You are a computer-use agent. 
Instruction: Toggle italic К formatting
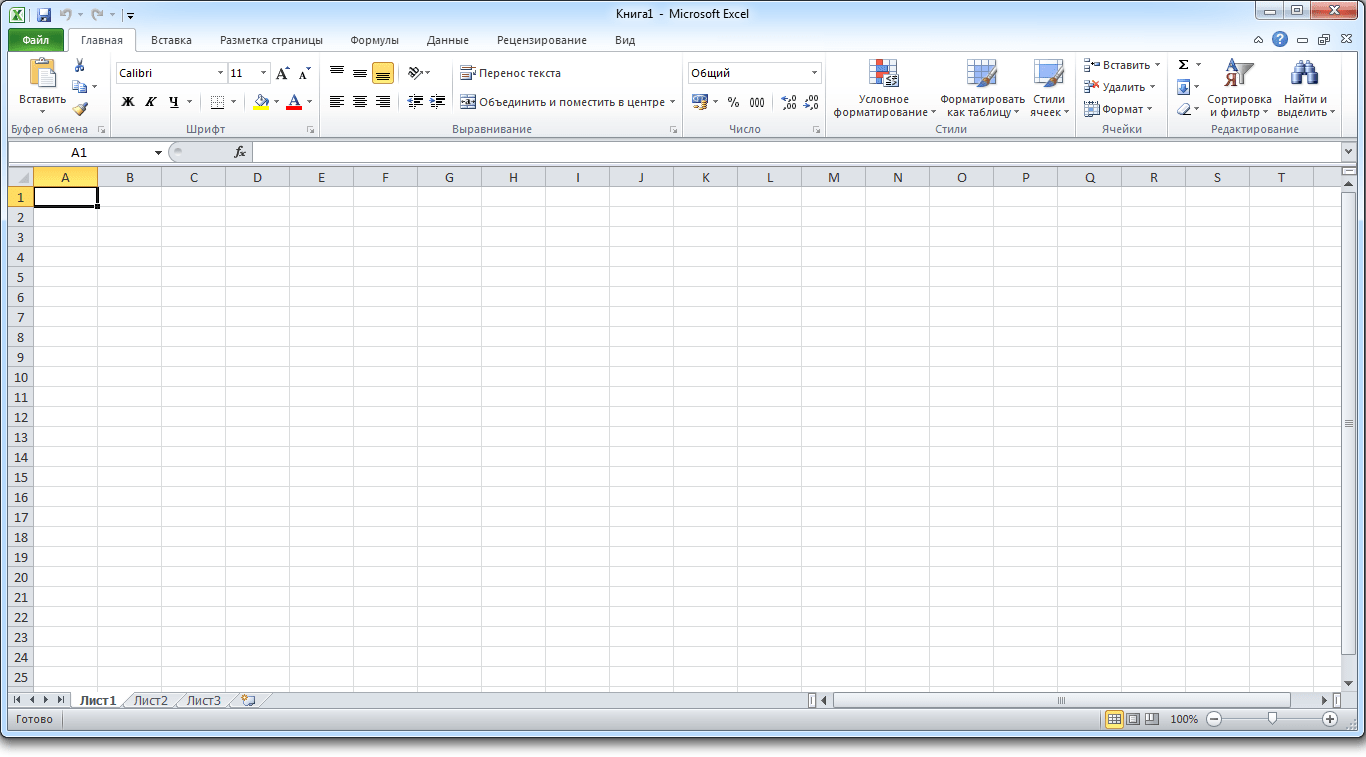(x=151, y=102)
